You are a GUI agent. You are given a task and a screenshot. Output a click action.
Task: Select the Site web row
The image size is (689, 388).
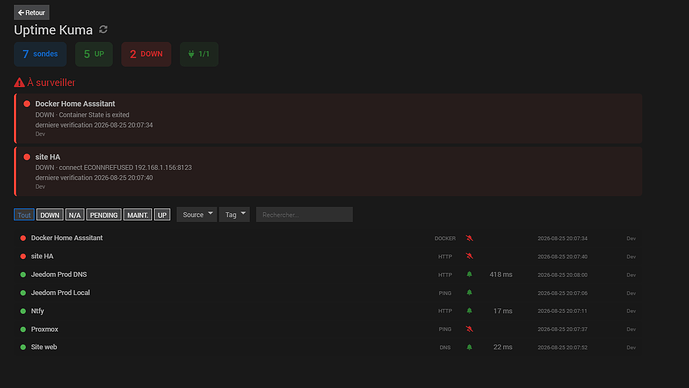pos(328,347)
